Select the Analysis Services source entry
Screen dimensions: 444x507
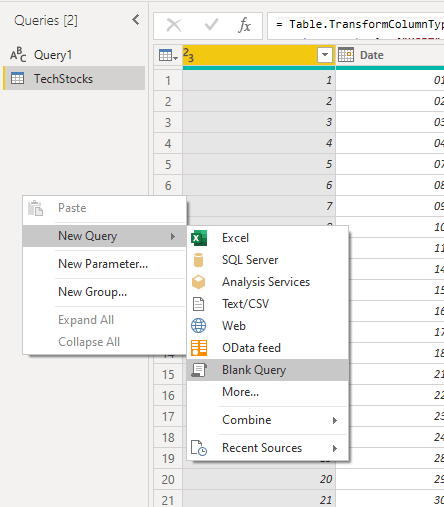click(x=268, y=282)
